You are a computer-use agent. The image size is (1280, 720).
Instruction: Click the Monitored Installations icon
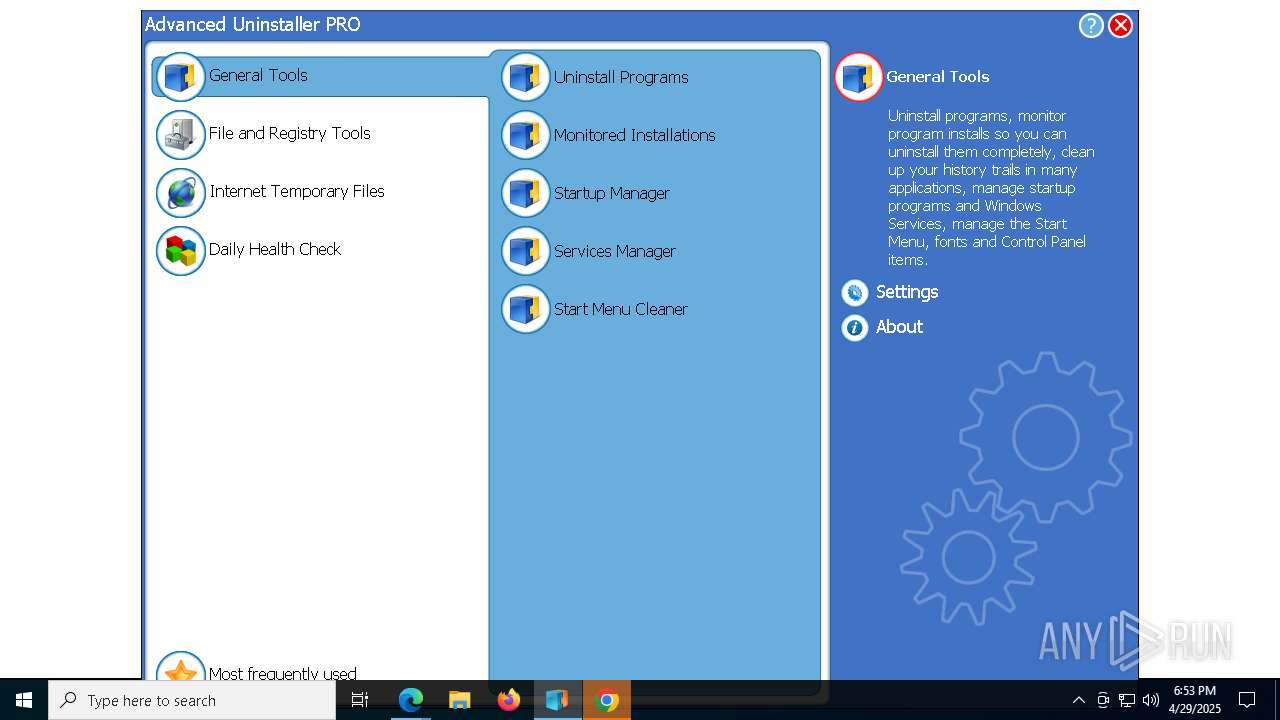click(x=525, y=135)
